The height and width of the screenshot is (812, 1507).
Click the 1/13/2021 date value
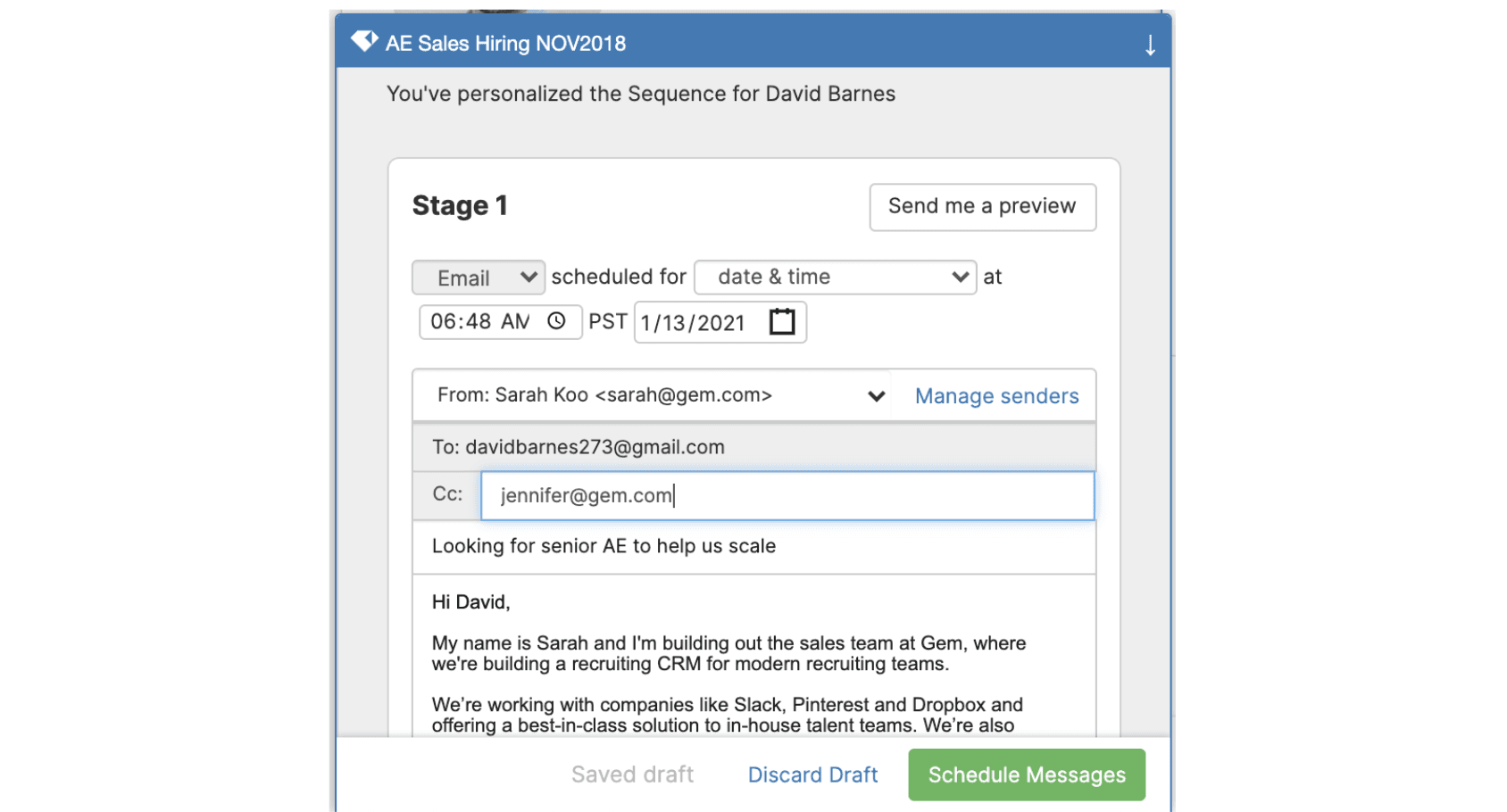coord(693,323)
